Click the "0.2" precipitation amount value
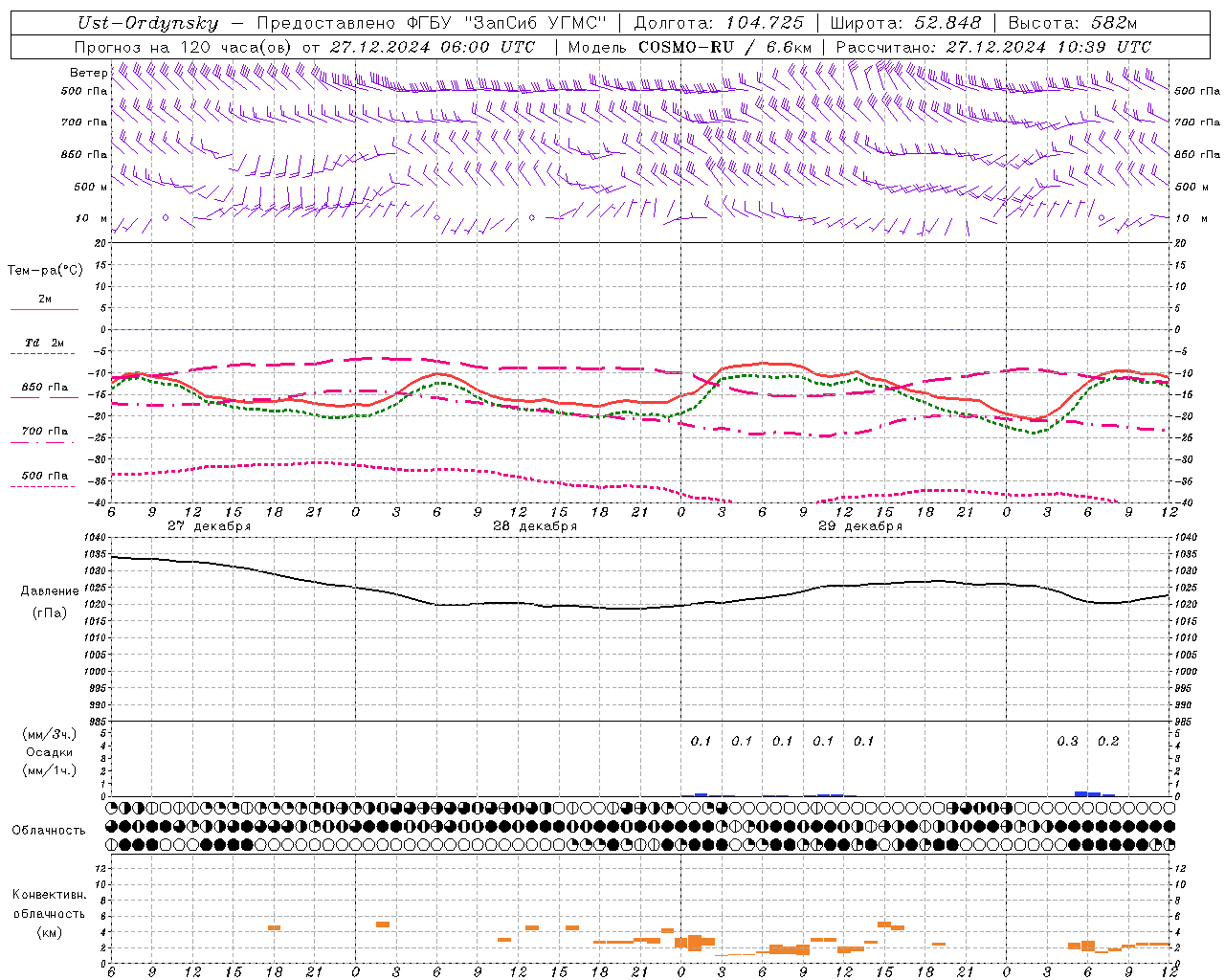1225x980 pixels. pos(1108,741)
